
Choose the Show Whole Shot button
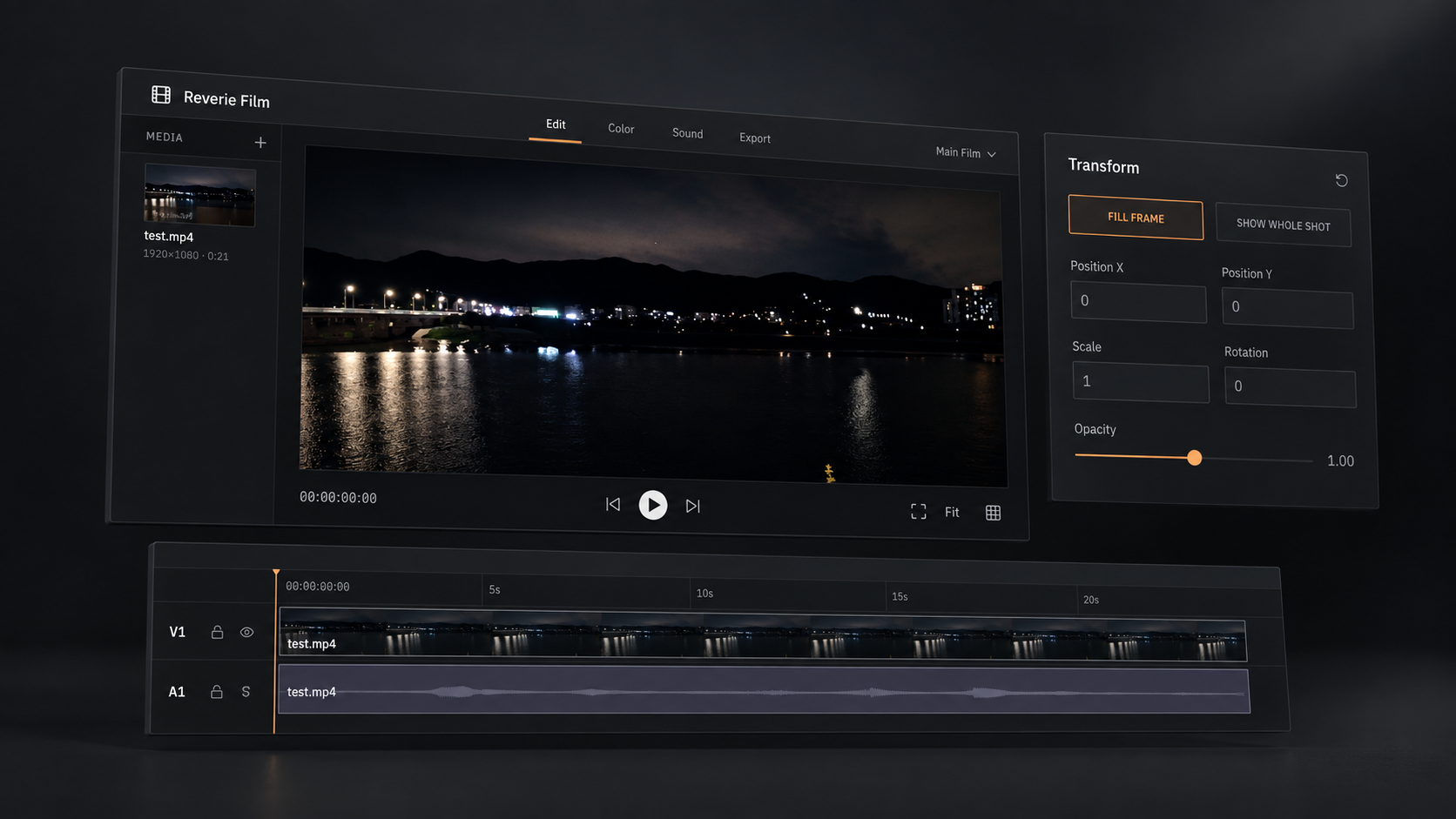point(1284,225)
